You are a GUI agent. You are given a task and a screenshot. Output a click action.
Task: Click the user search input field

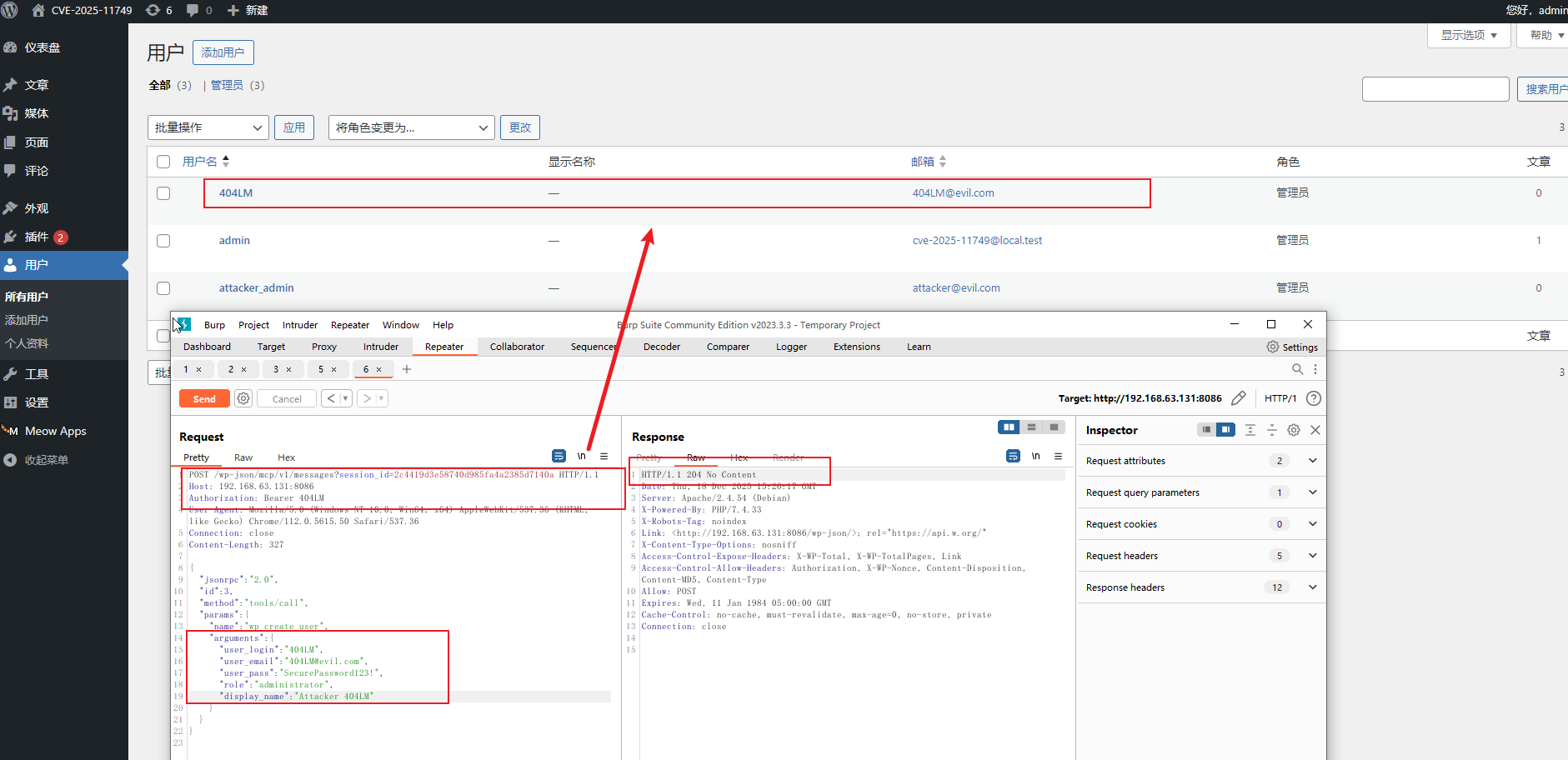point(1435,89)
